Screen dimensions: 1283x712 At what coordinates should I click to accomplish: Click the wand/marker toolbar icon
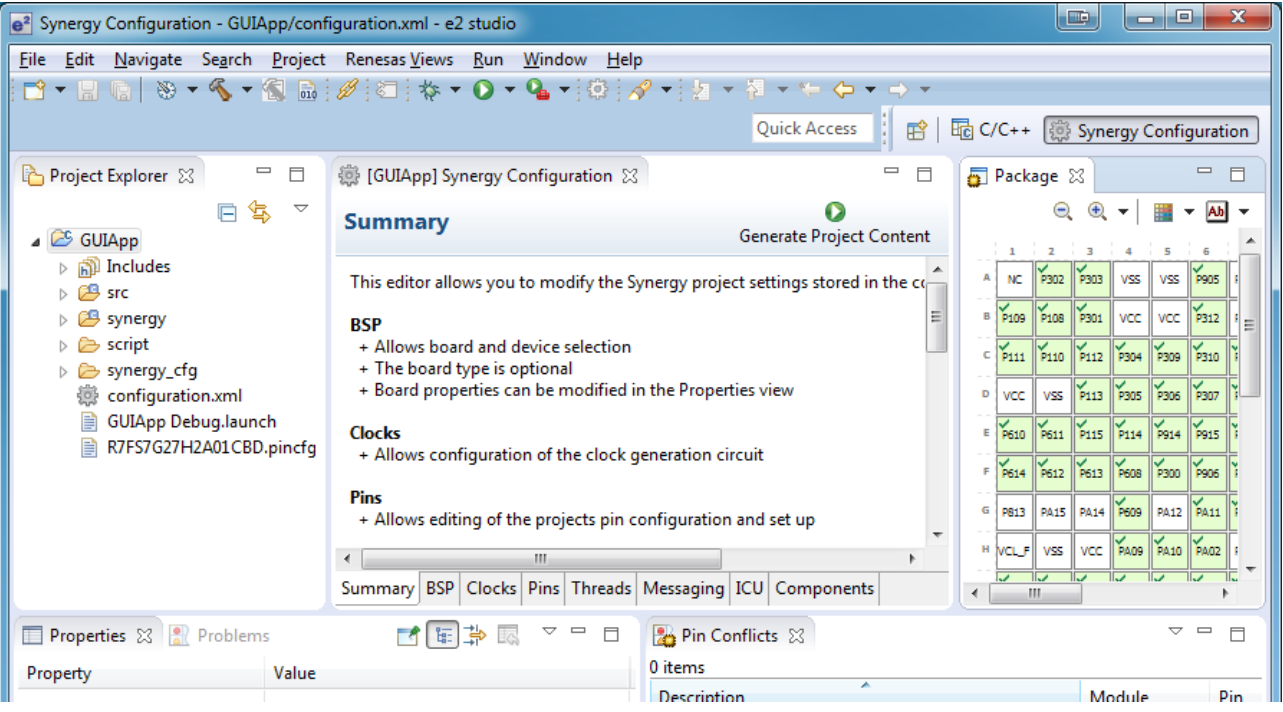click(640, 90)
